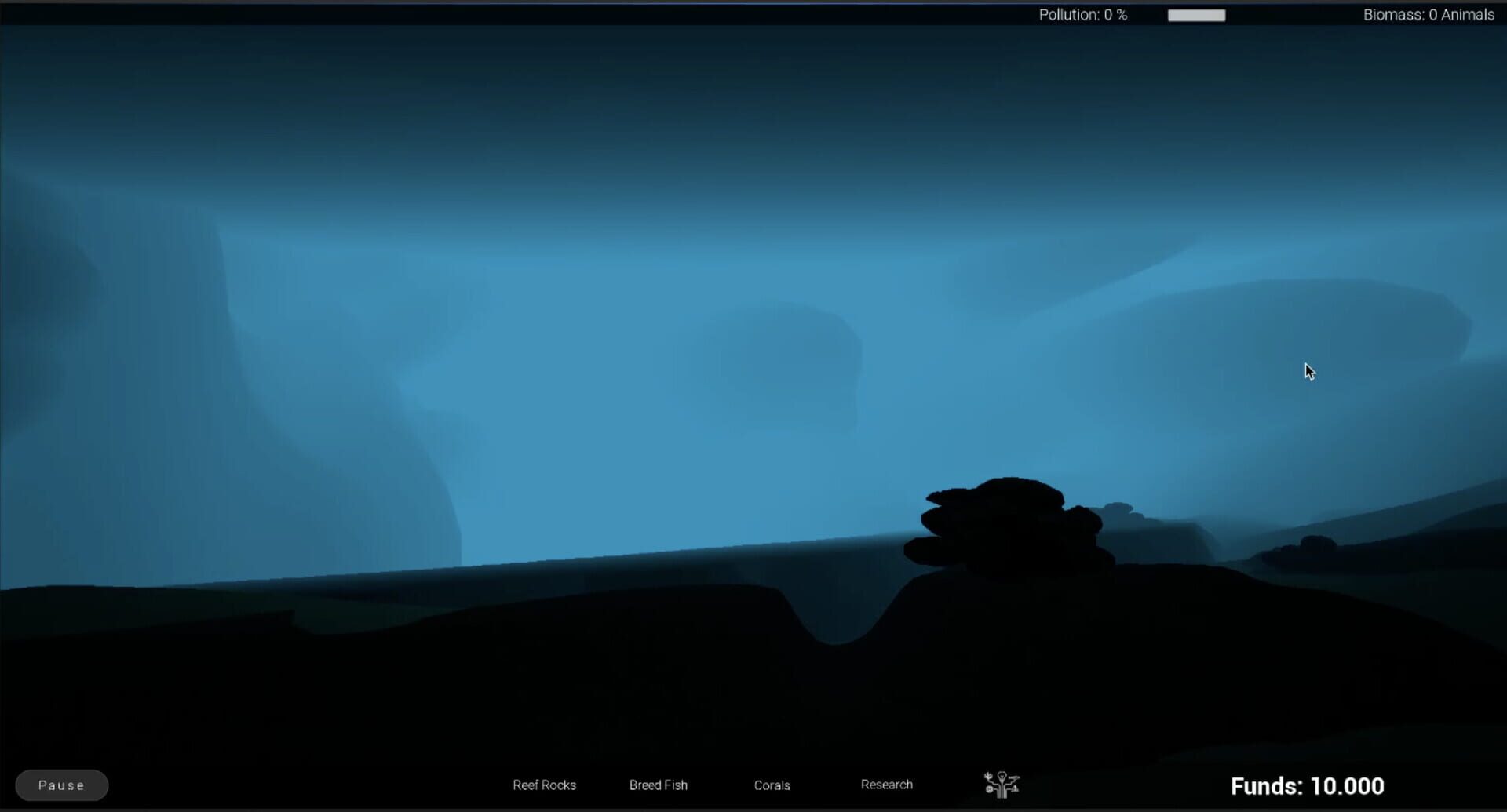Select the Corals tab
1507x812 pixels.
tap(772, 785)
